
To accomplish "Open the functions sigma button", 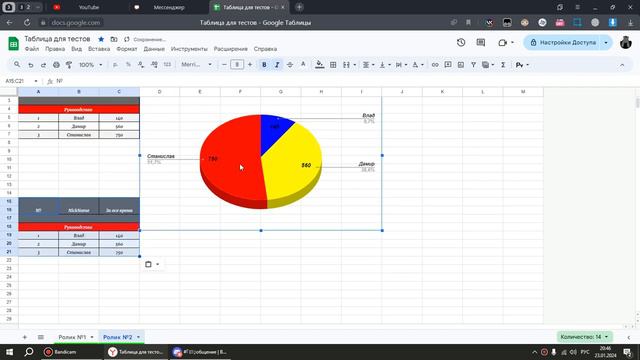I will click(503, 65).
